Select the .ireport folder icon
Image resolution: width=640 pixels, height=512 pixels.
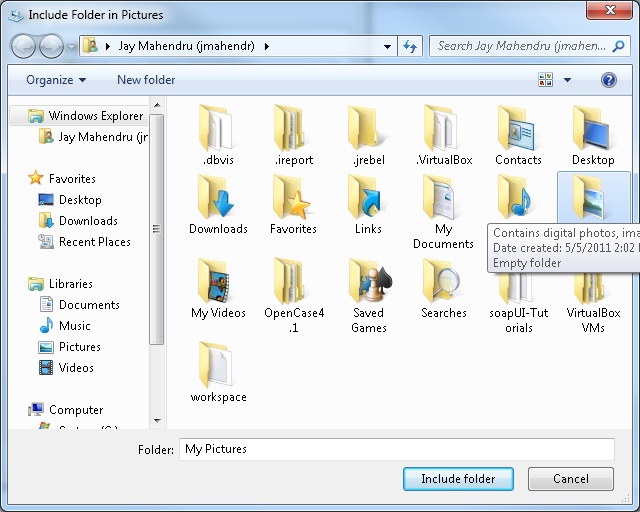pyautogui.click(x=289, y=128)
